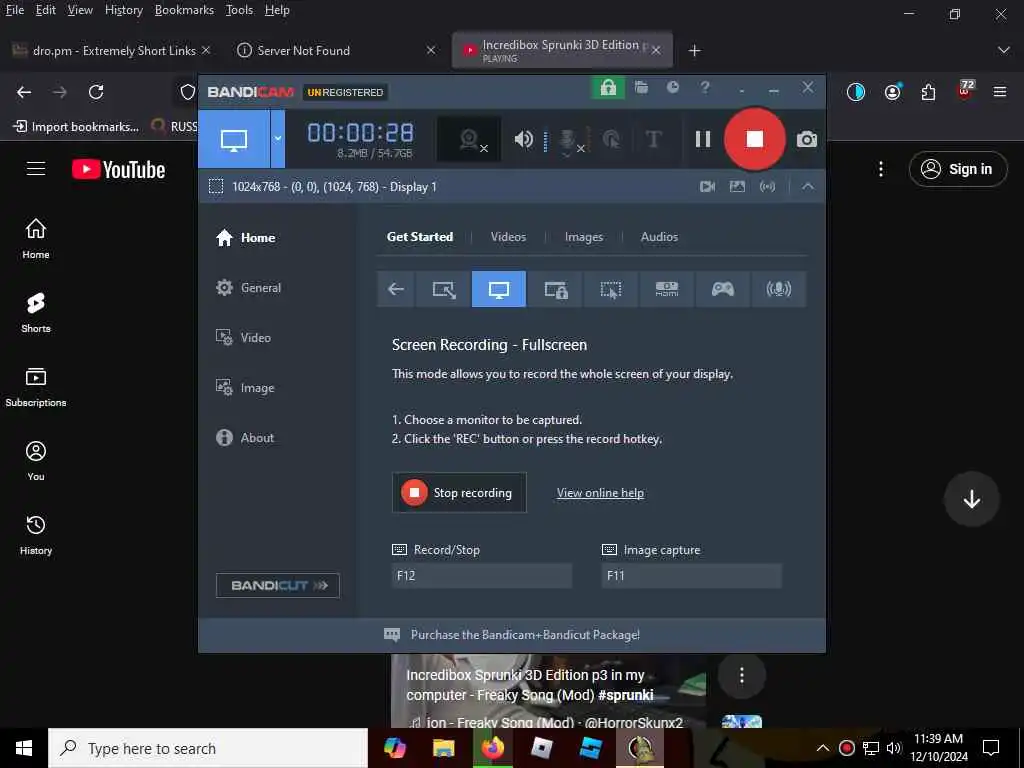
Task: Toggle the text overlay T icon
Action: [654, 139]
